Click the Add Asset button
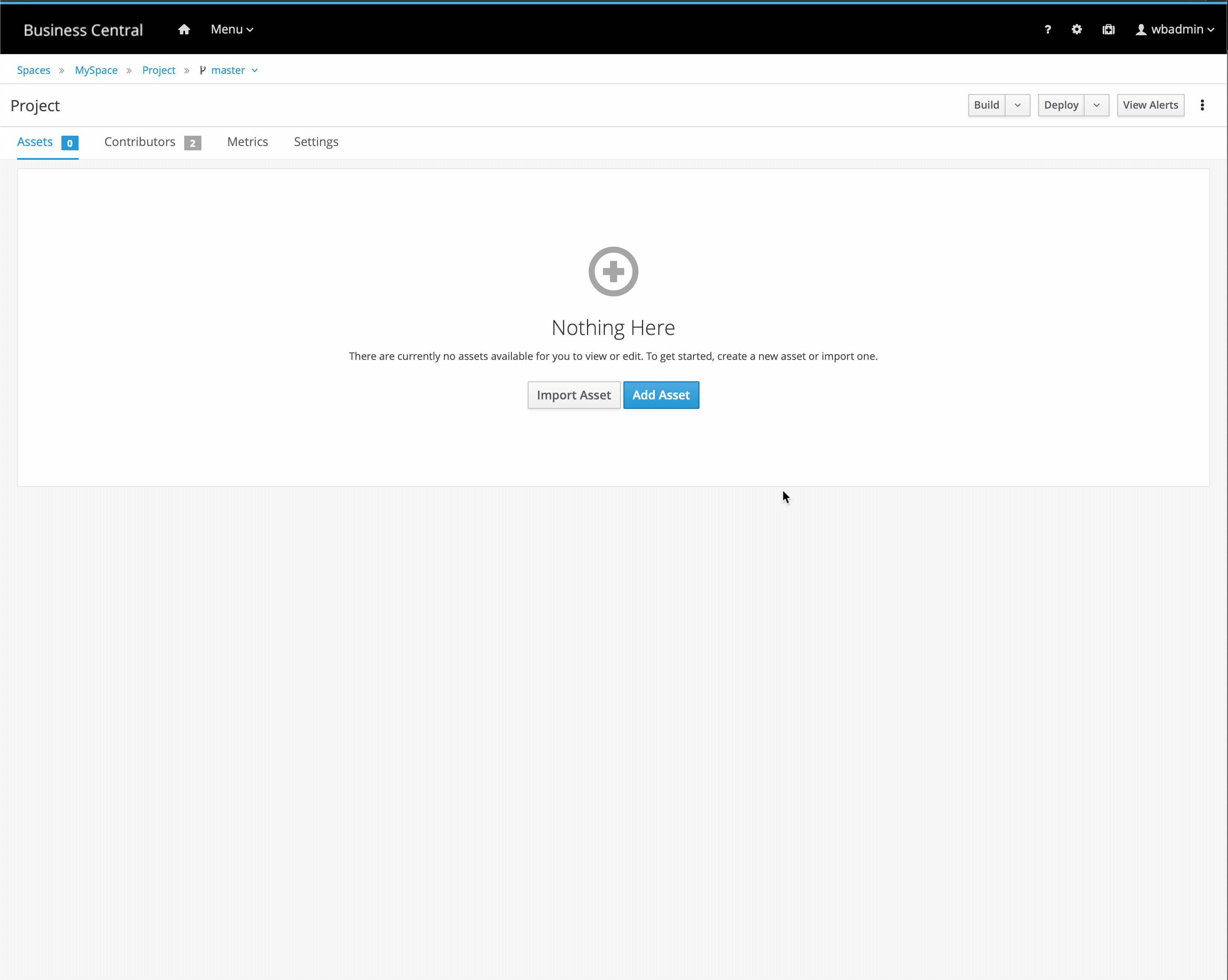The height and width of the screenshot is (980, 1228). point(661,395)
